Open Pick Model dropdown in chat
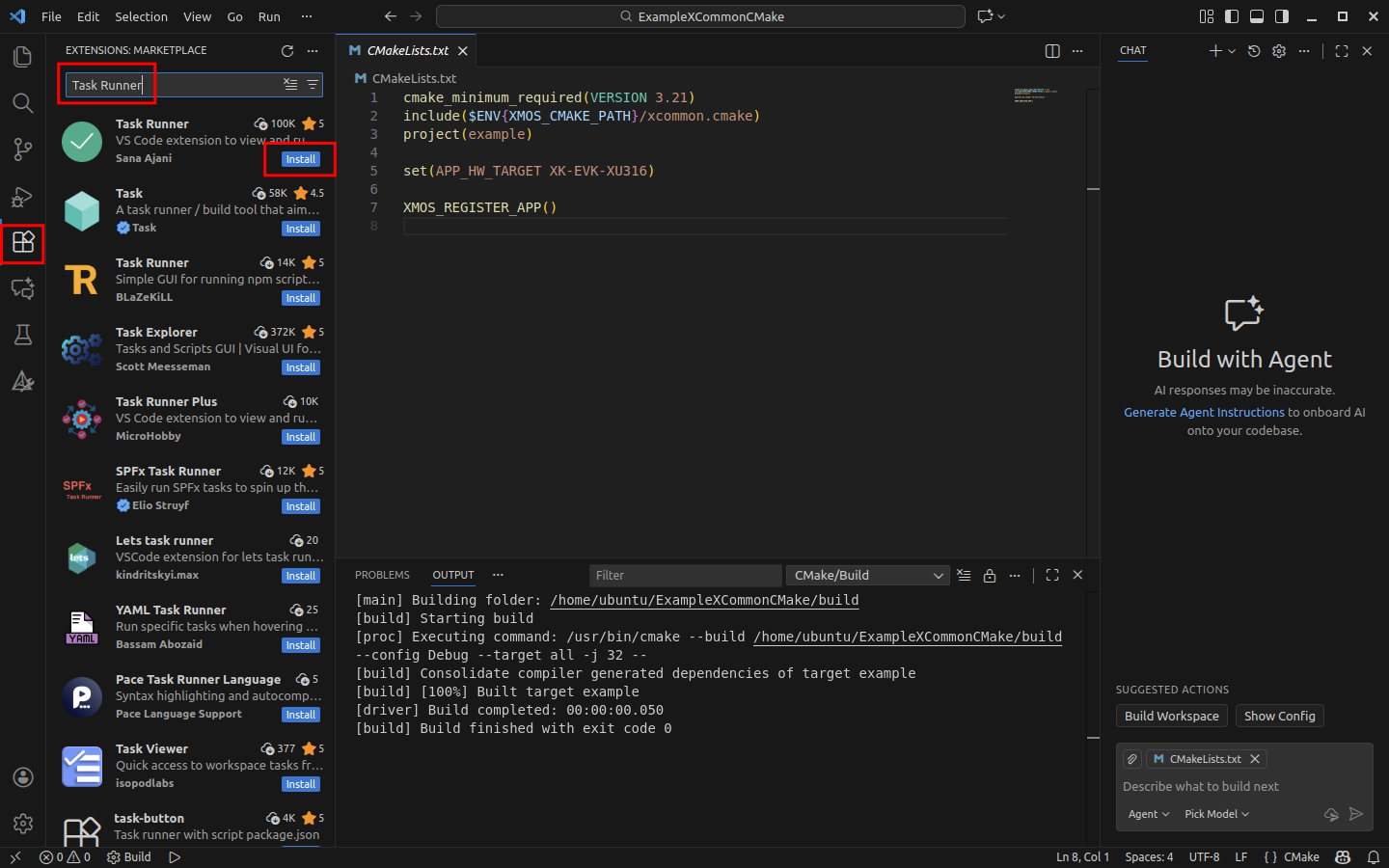 (x=1216, y=814)
